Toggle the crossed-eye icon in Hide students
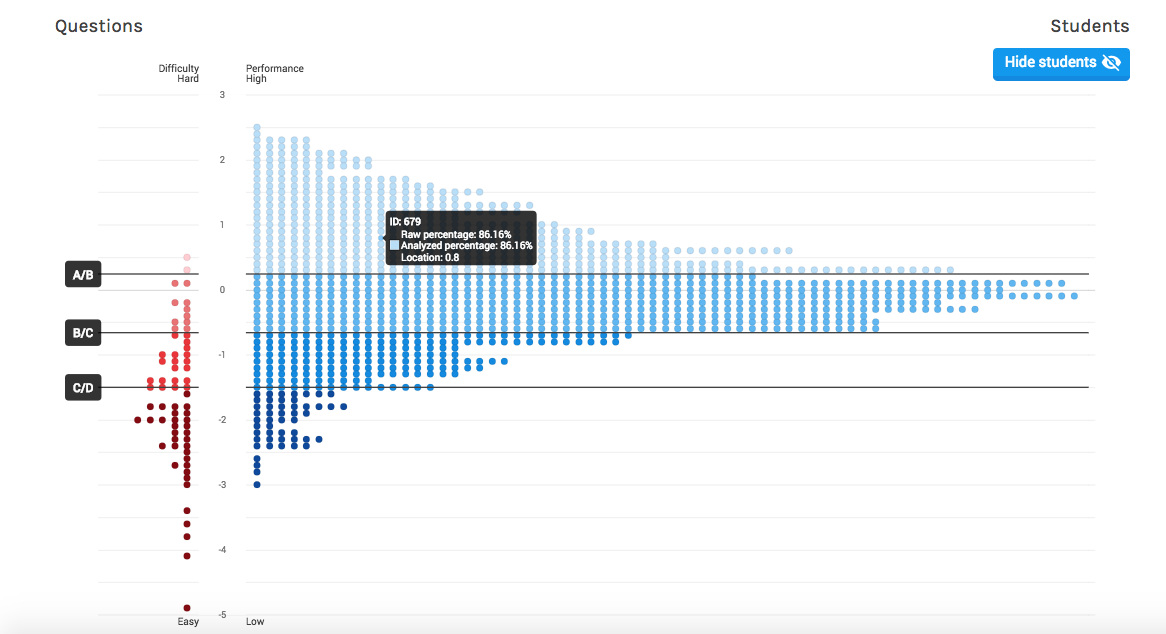The image size is (1166, 634). click(1112, 62)
